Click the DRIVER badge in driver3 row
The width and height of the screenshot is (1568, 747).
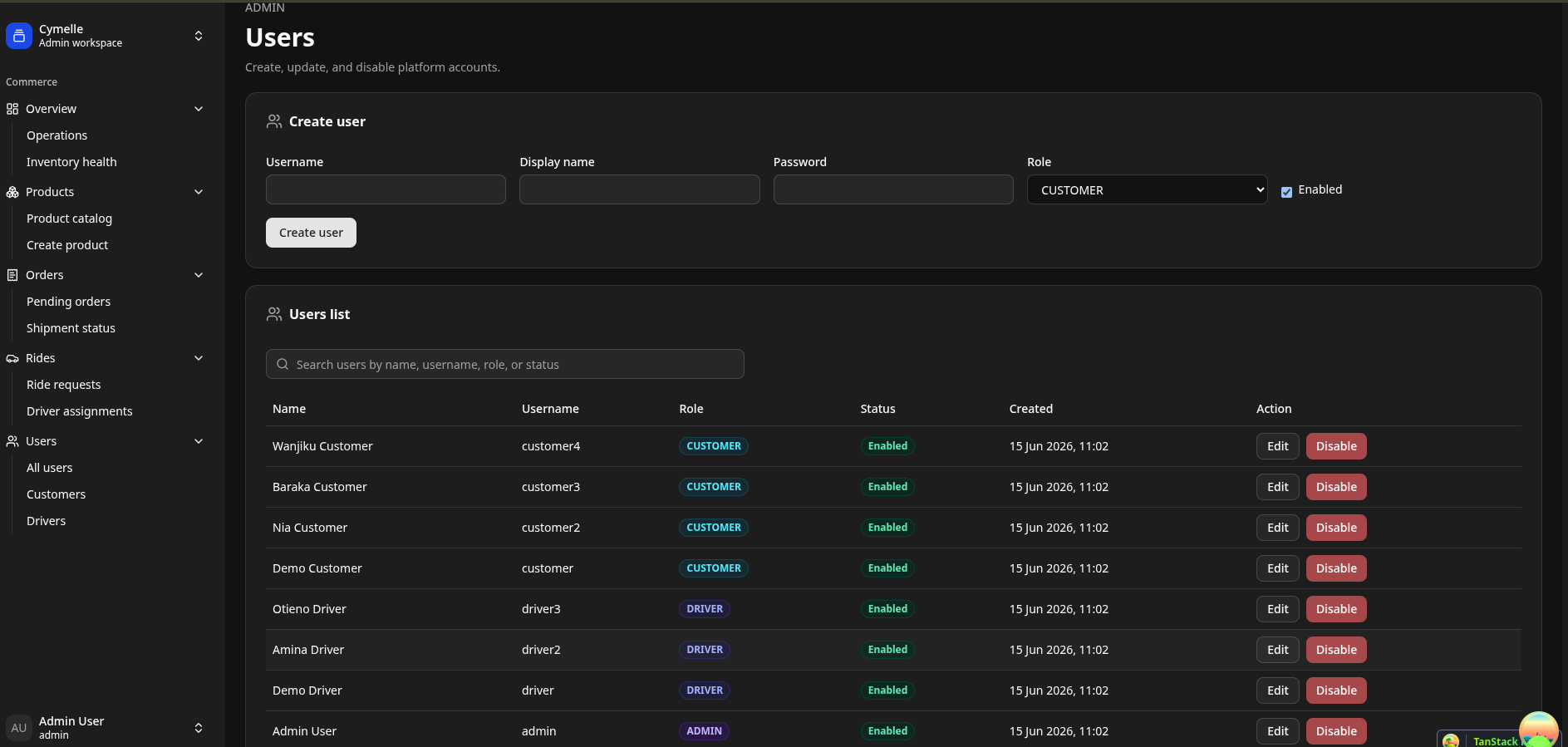coord(705,609)
